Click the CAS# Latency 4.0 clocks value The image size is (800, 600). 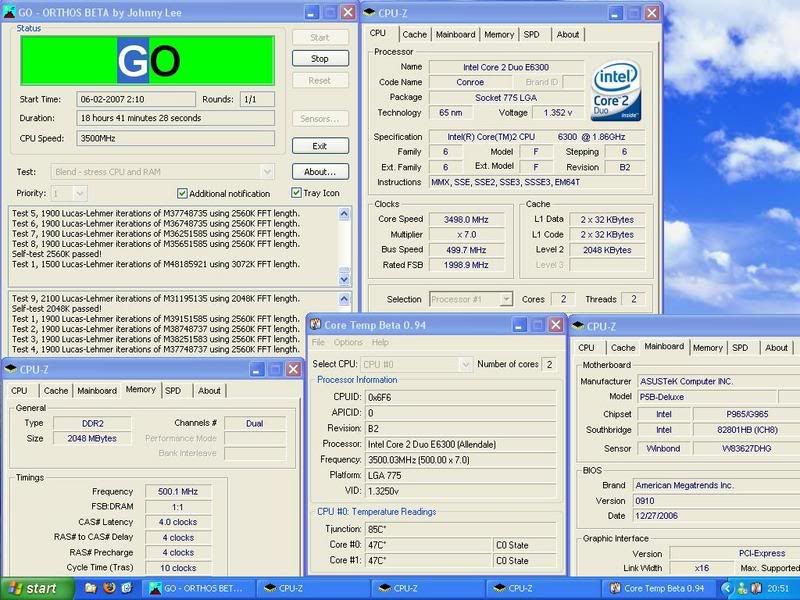(x=178, y=522)
